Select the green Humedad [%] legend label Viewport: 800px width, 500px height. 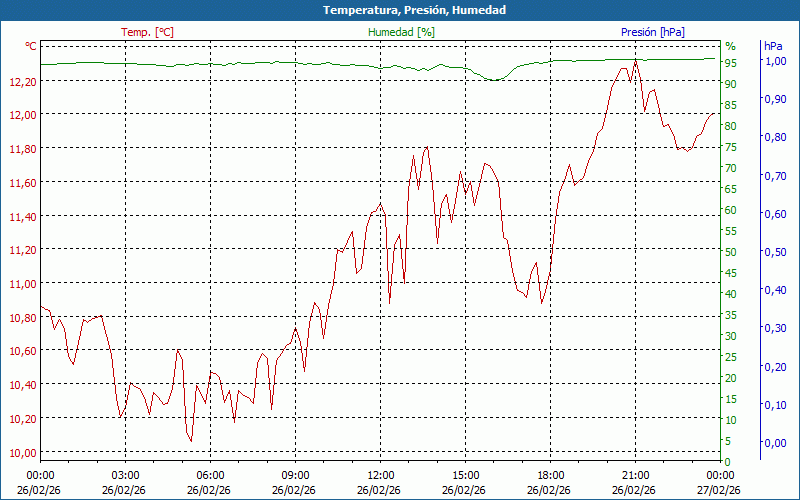tap(401, 32)
